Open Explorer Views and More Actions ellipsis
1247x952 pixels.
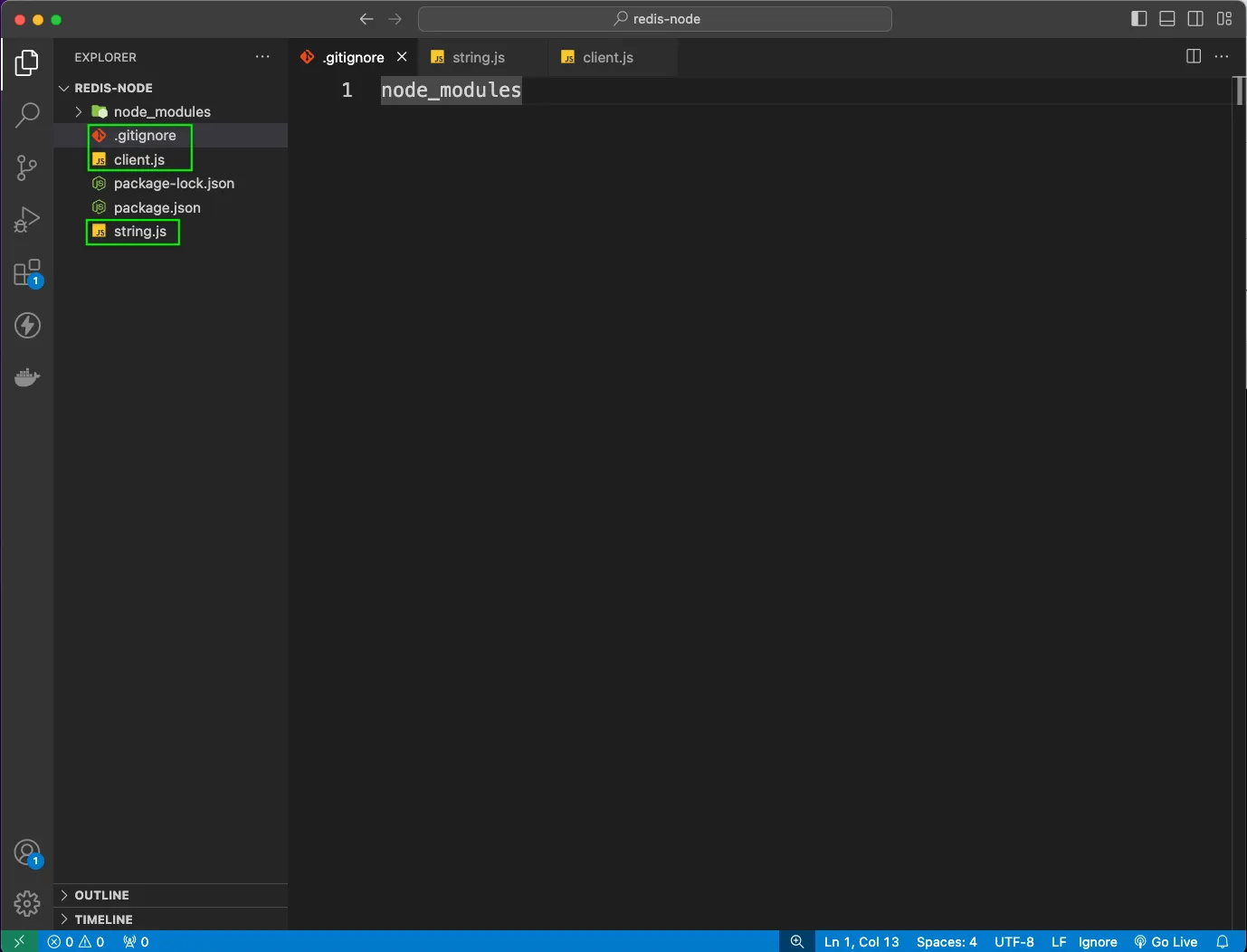262,57
